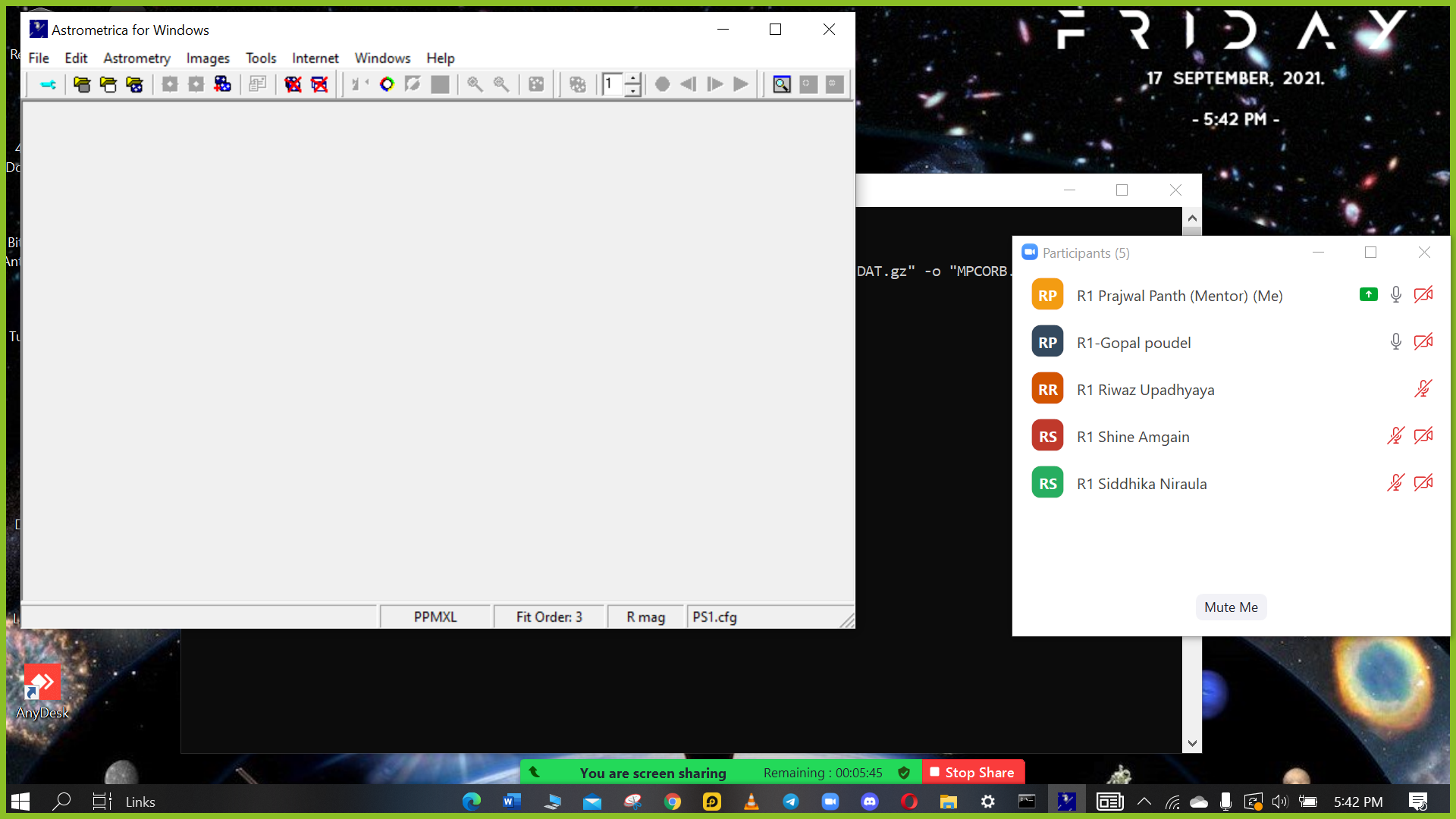Click the colorful ring False Color icon
1456x819 pixels.
pos(387,84)
